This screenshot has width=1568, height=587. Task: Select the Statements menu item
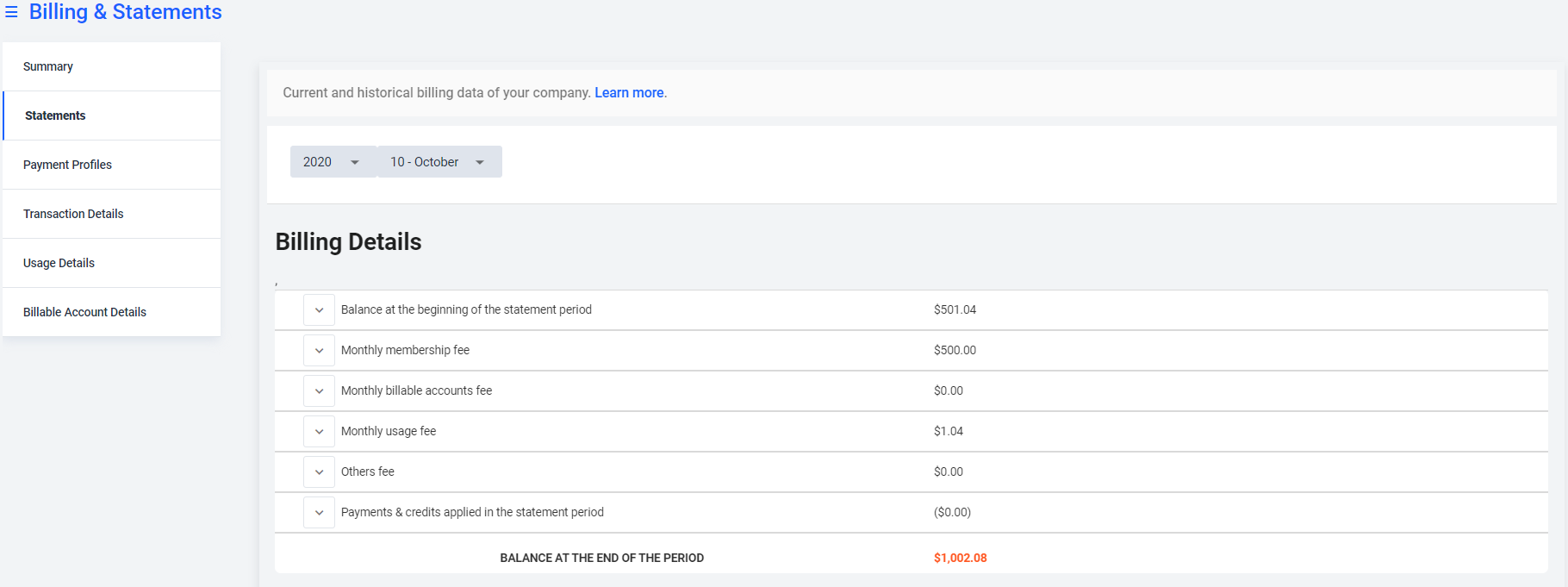coord(111,116)
